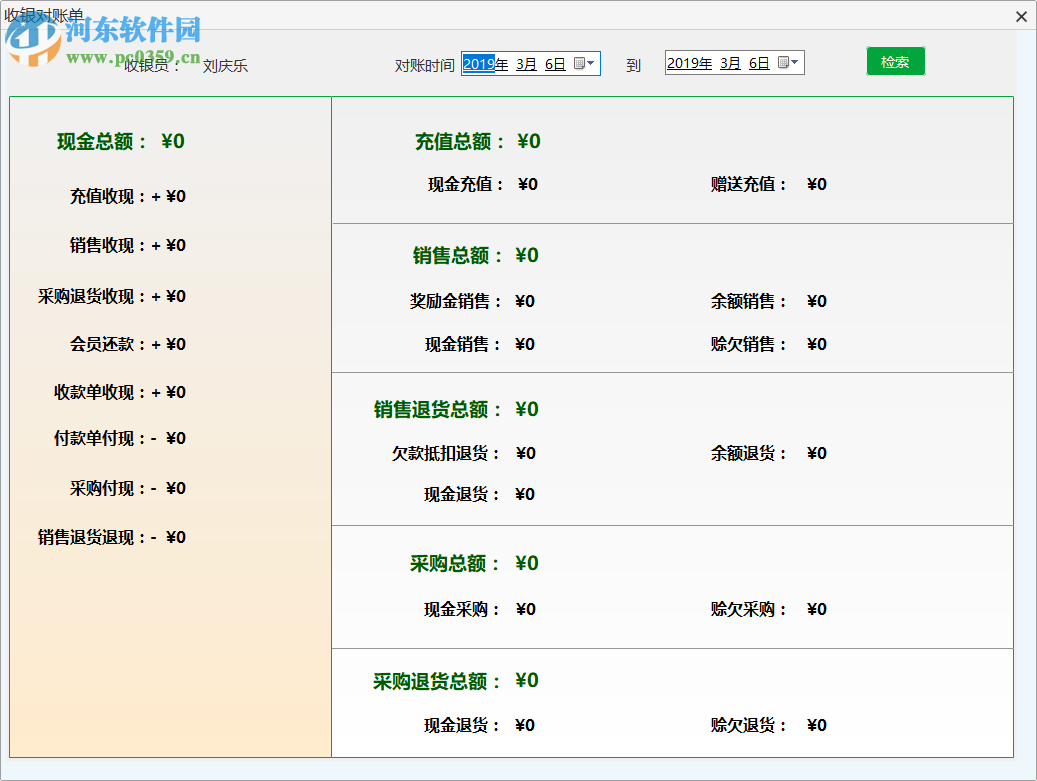Open the end date calendar dropdown
This screenshot has width=1037, height=781.
pos(789,63)
